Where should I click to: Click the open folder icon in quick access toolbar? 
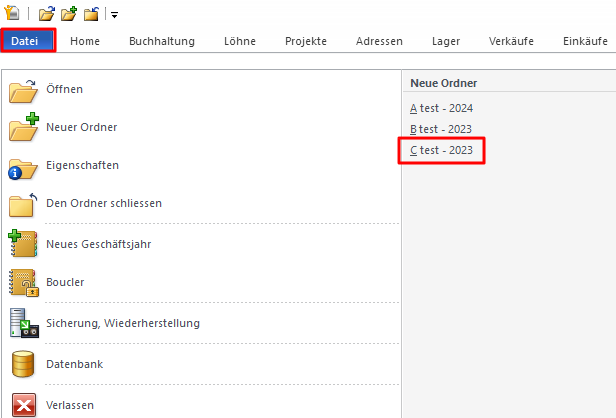(46, 14)
